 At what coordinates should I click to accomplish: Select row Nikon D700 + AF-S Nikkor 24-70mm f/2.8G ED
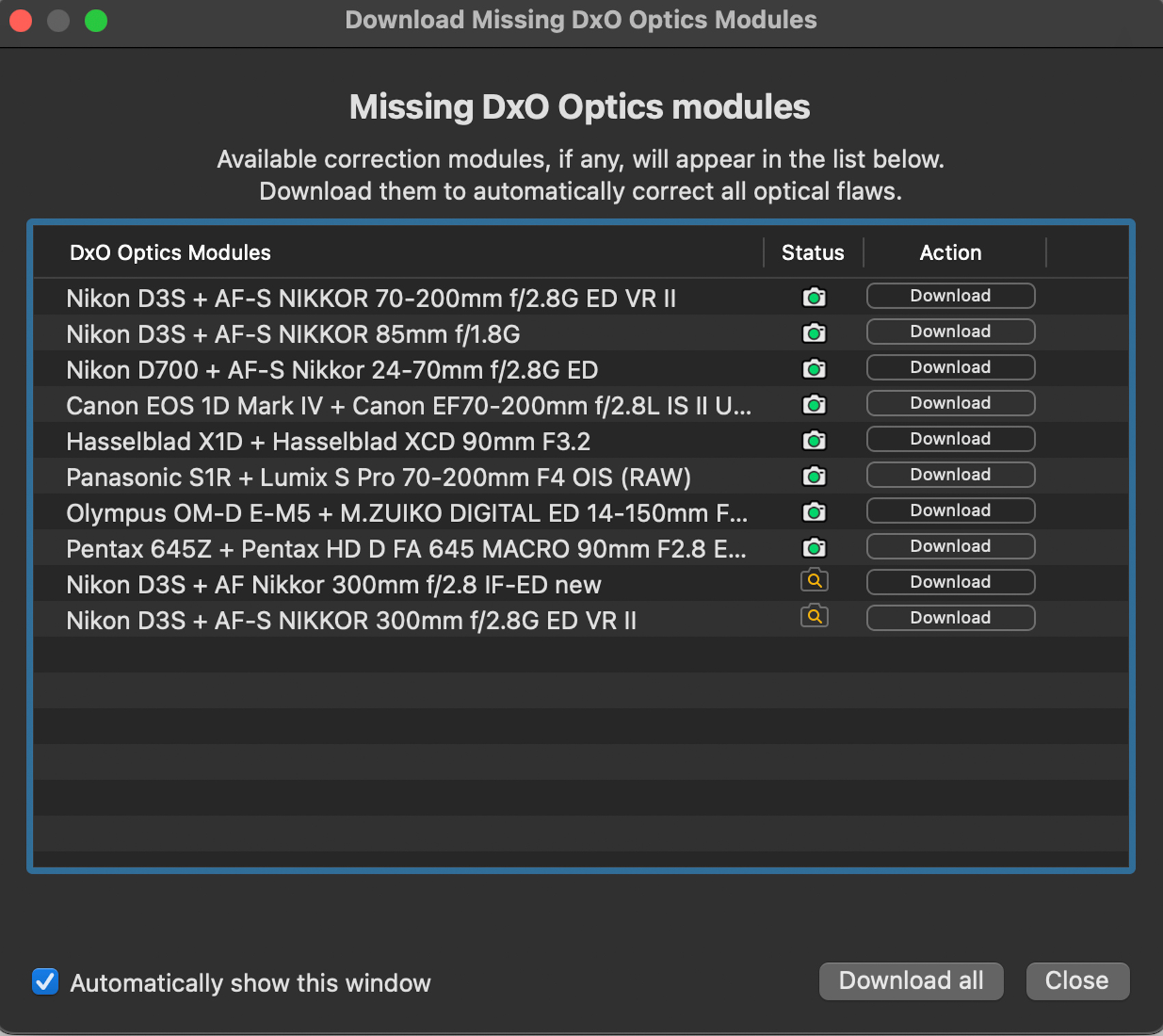(581, 368)
